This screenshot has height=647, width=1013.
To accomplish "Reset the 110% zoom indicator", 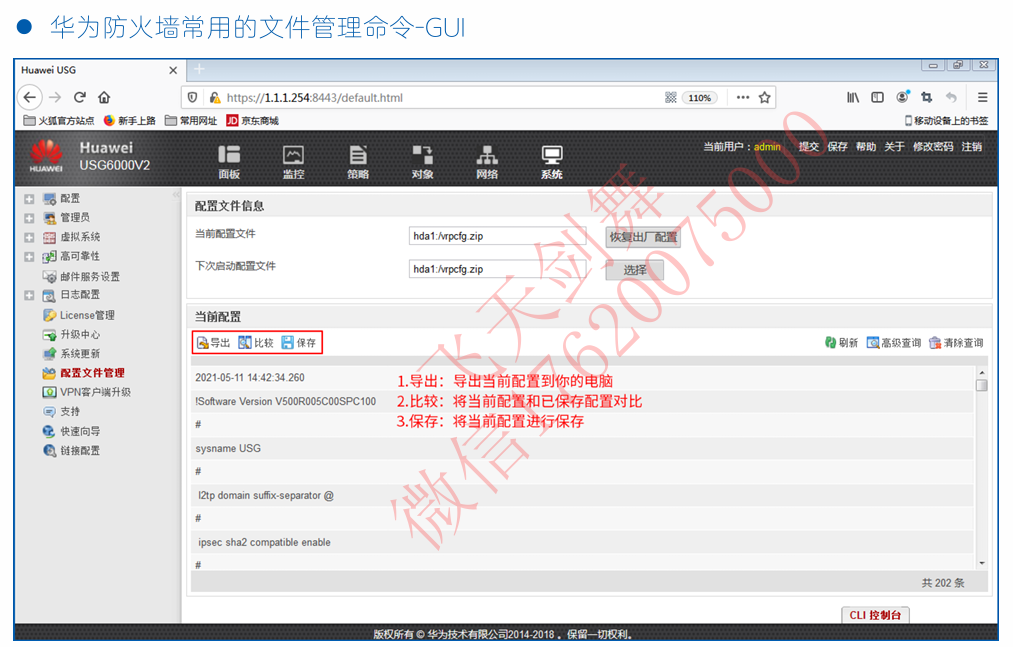I will [700, 98].
